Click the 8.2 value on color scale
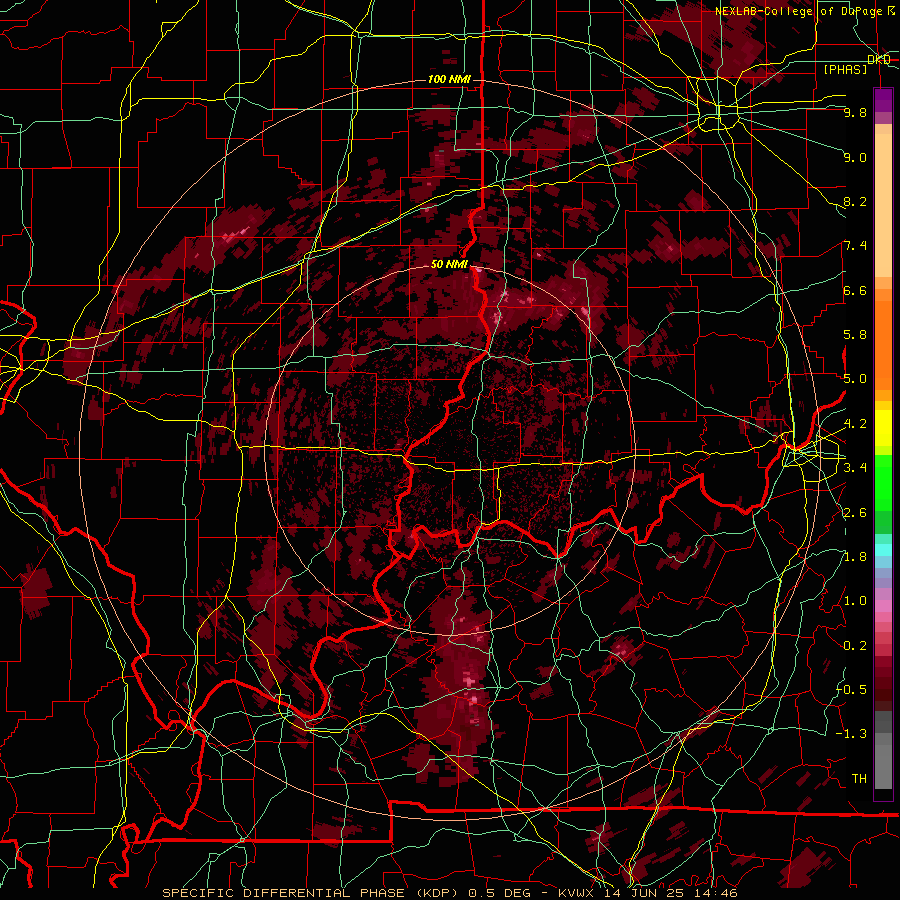The image size is (900, 900). click(855, 201)
